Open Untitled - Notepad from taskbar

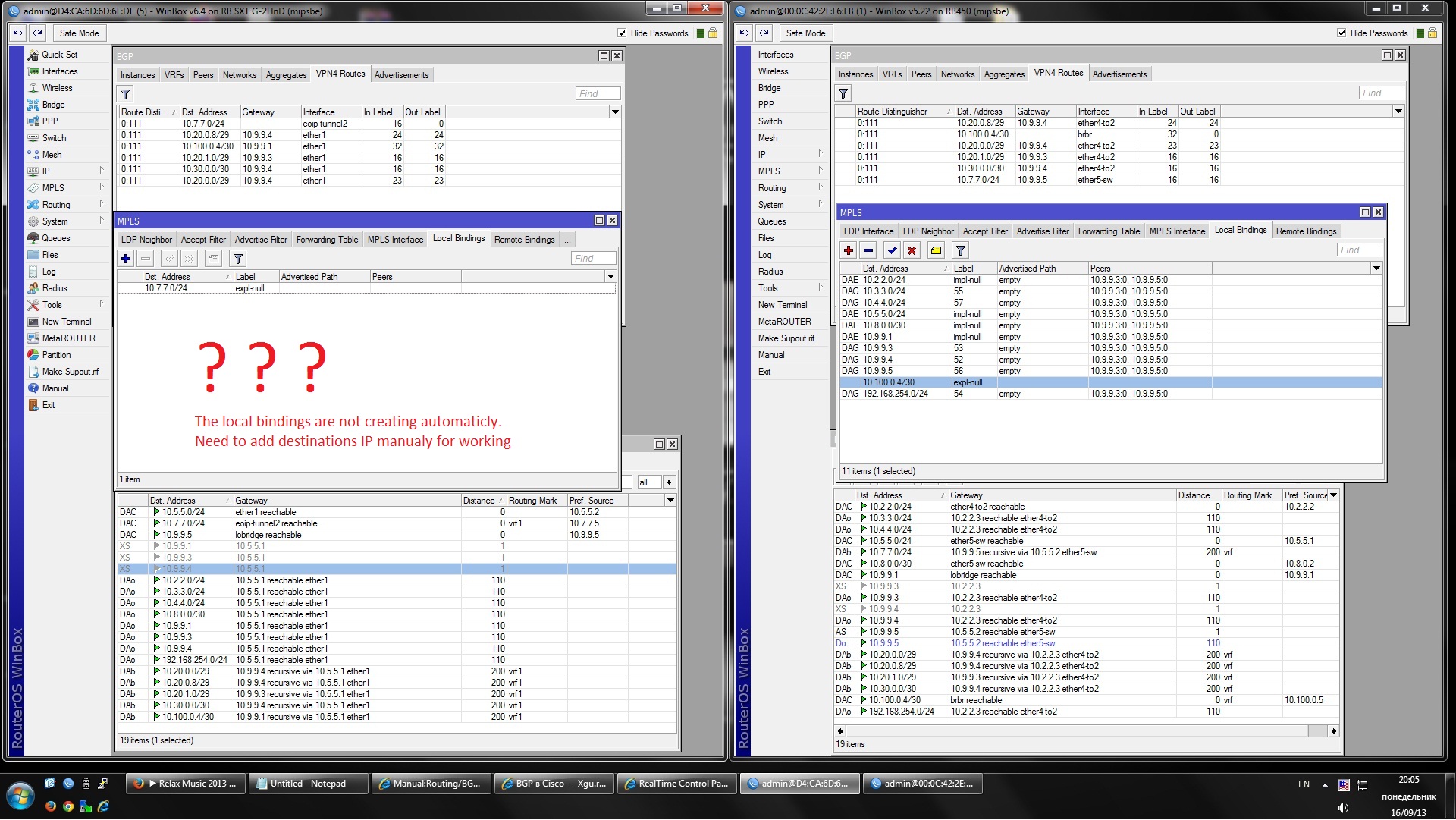coord(308,784)
